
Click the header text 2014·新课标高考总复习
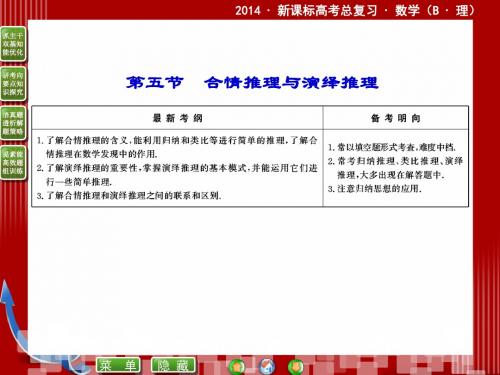click(306, 11)
